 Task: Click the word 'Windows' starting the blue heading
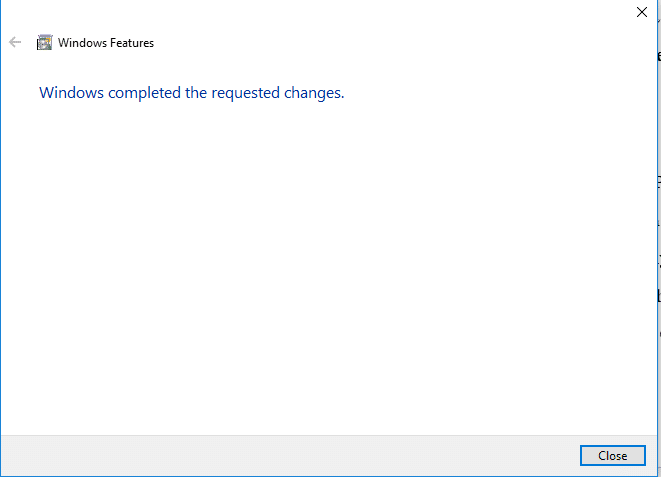[x=71, y=93]
